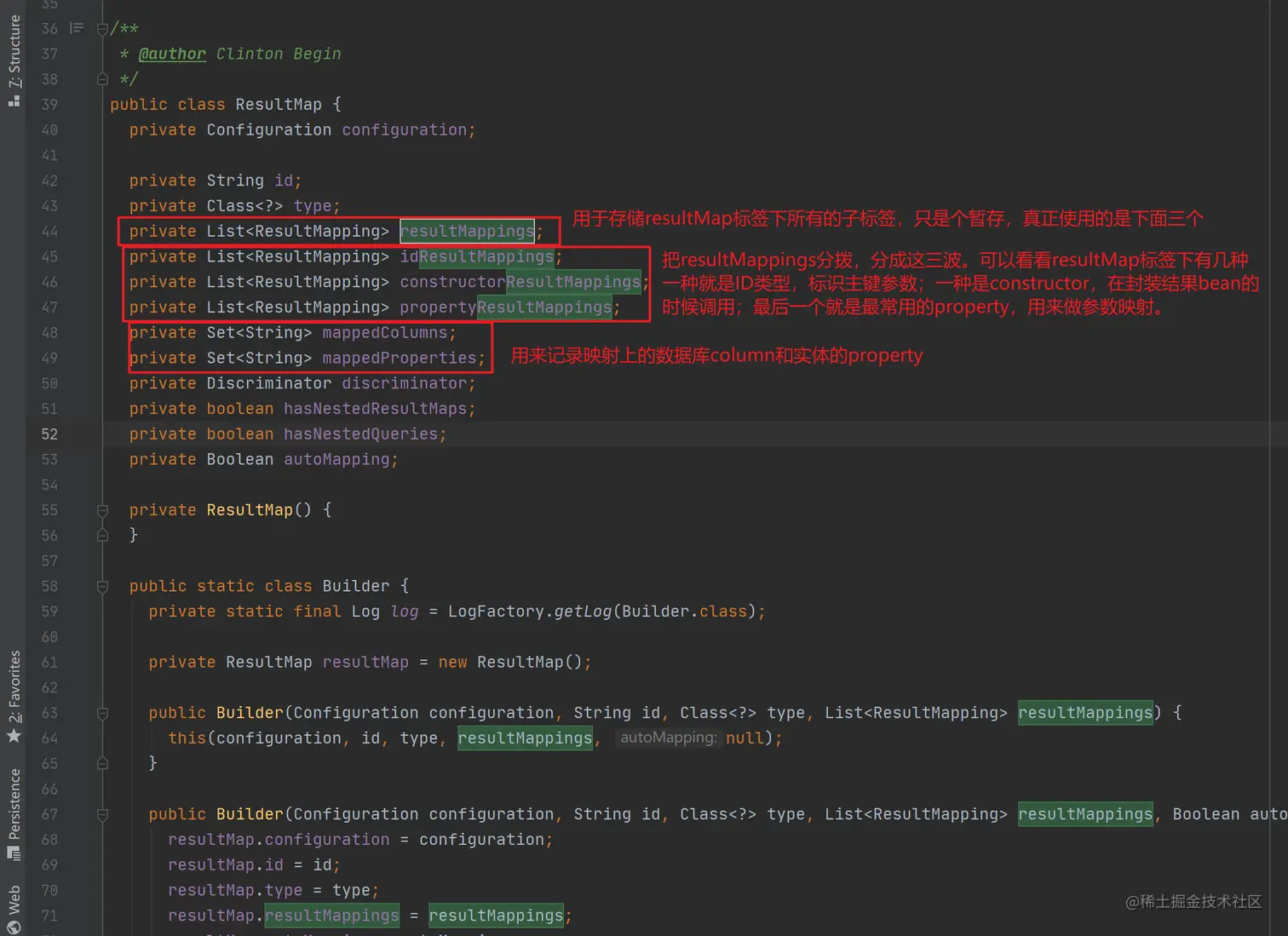Click the autoMapping field on line 53
This screenshot has height=936, width=1288.
point(336,459)
